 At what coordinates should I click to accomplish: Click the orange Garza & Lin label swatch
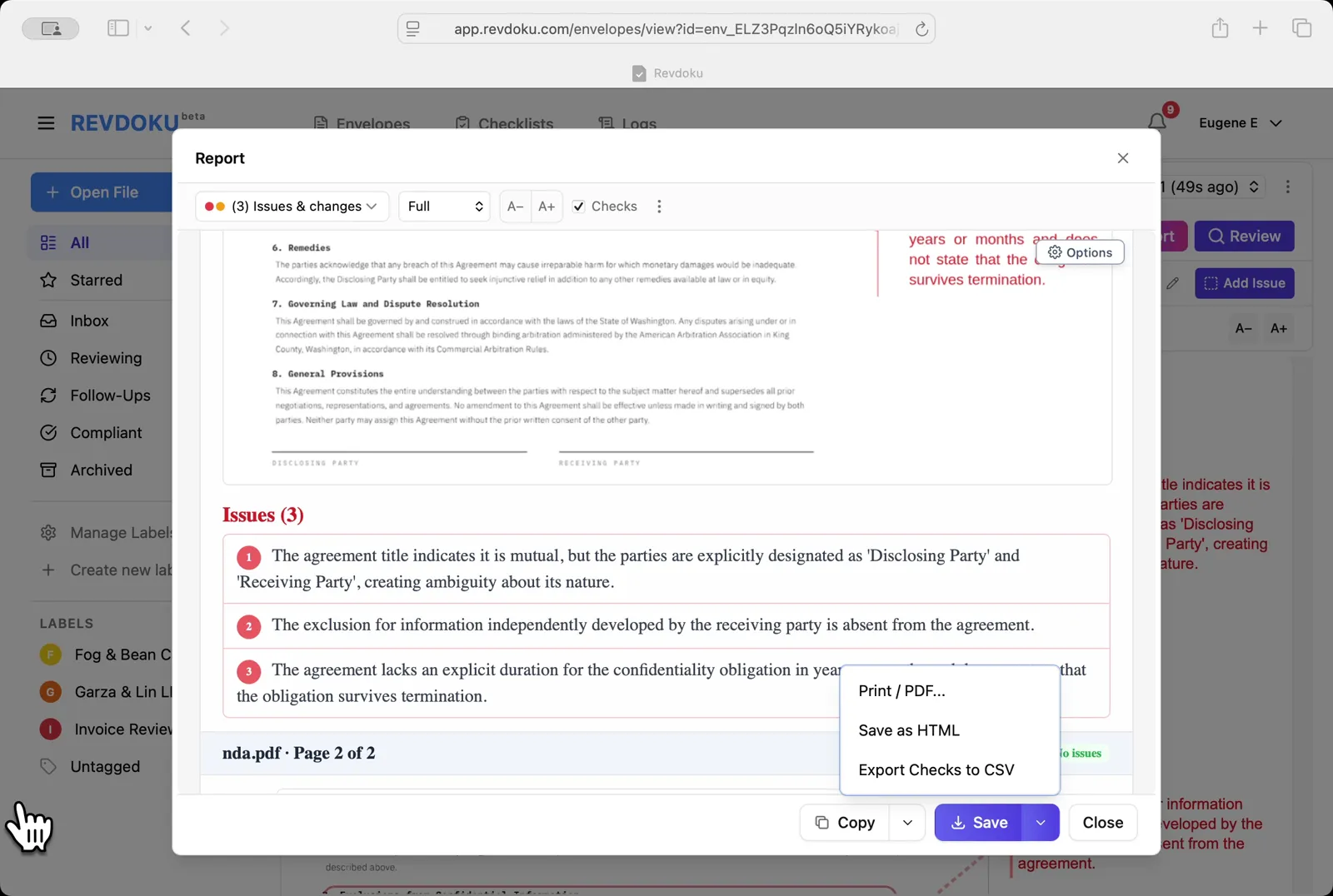tap(50, 691)
